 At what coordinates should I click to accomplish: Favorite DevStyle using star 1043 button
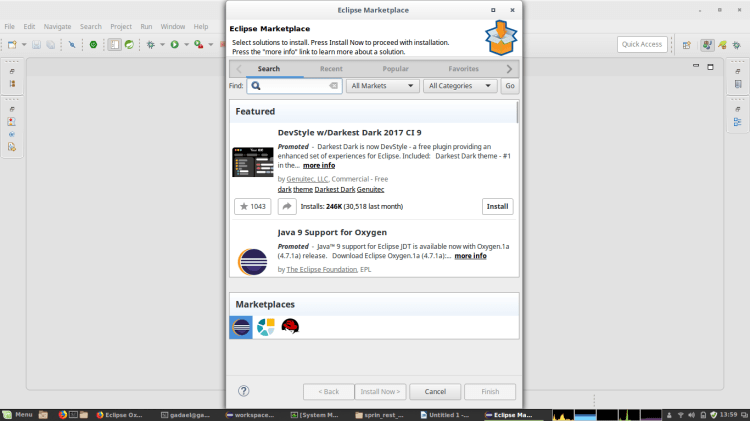[x=253, y=207]
